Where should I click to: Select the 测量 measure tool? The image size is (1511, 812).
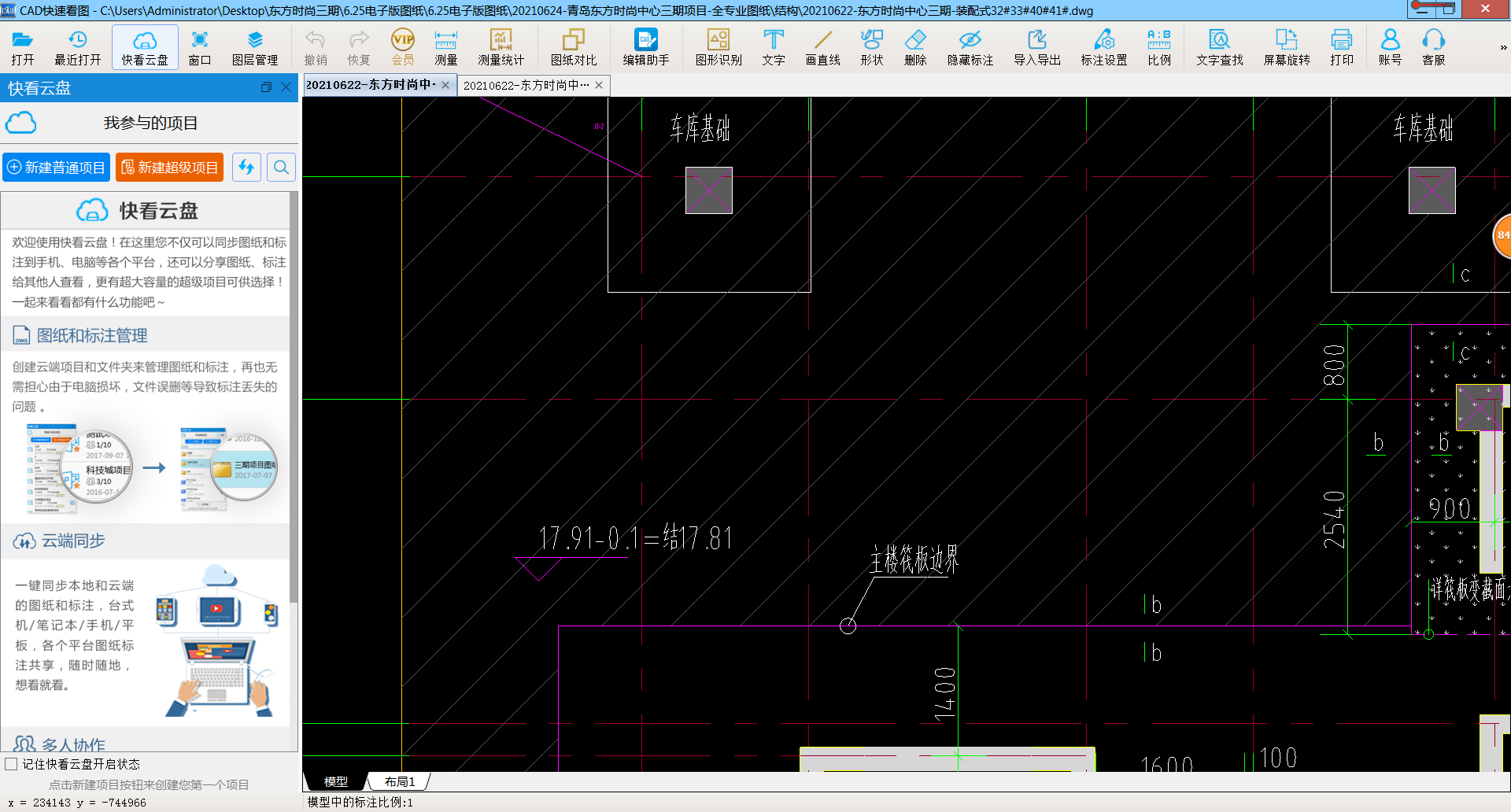(x=446, y=47)
